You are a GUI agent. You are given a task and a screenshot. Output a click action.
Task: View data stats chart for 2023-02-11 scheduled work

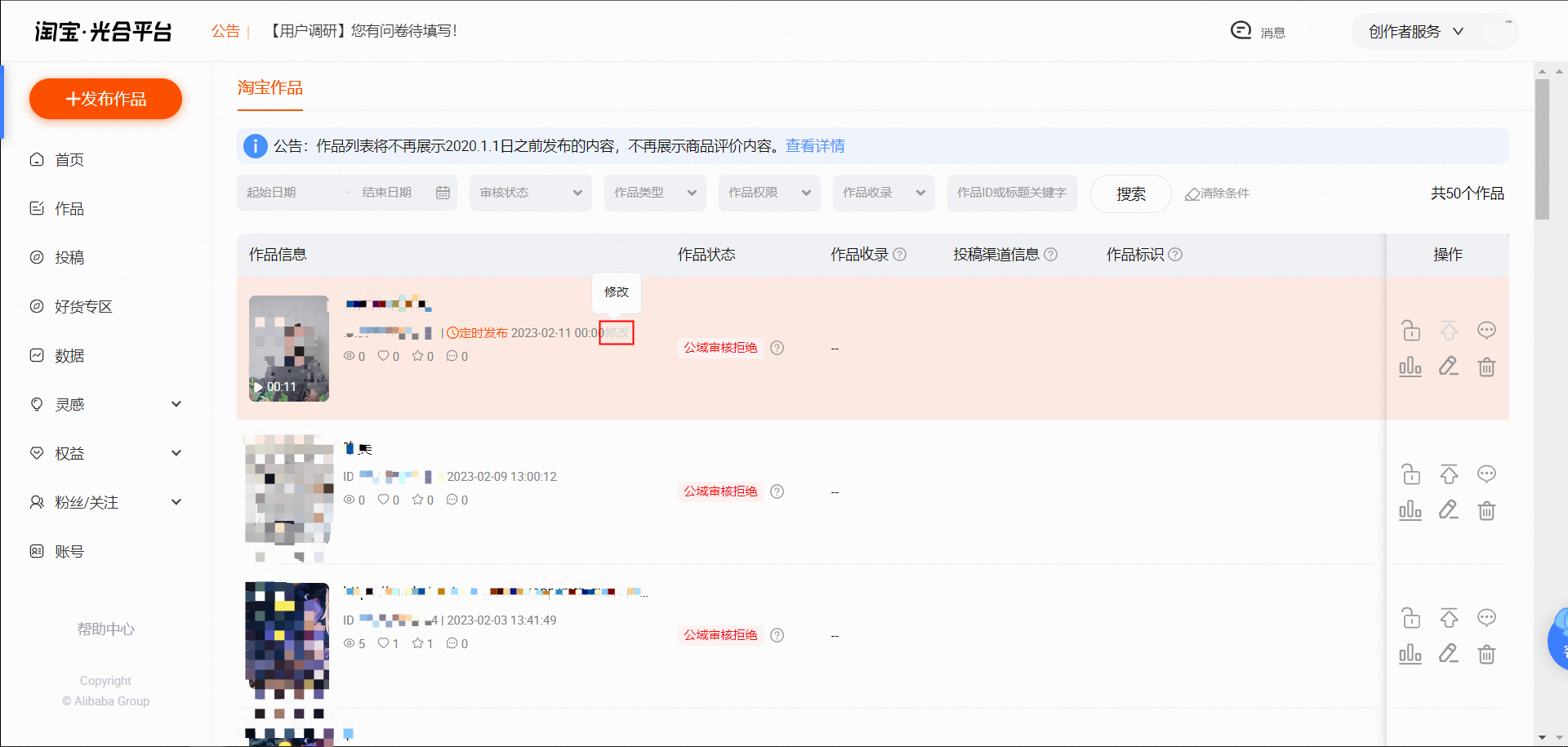[1410, 367]
